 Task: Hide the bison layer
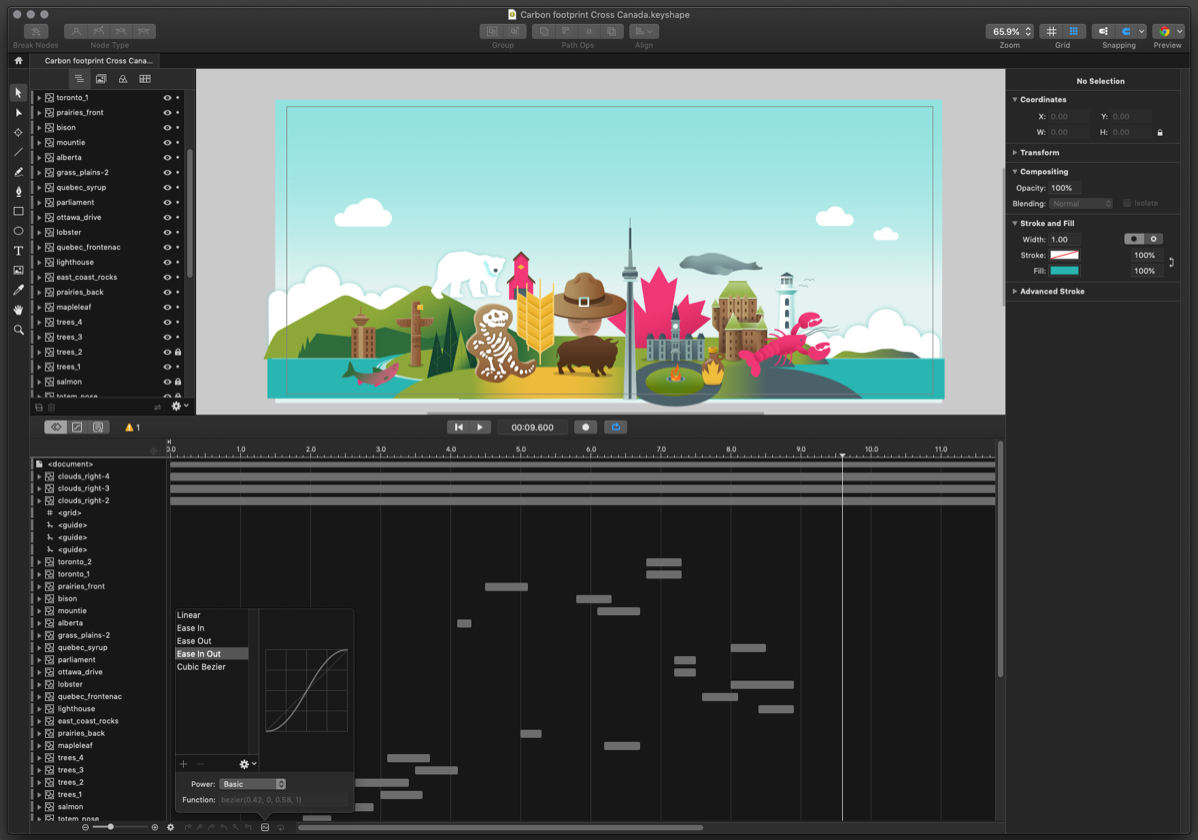(167, 128)
